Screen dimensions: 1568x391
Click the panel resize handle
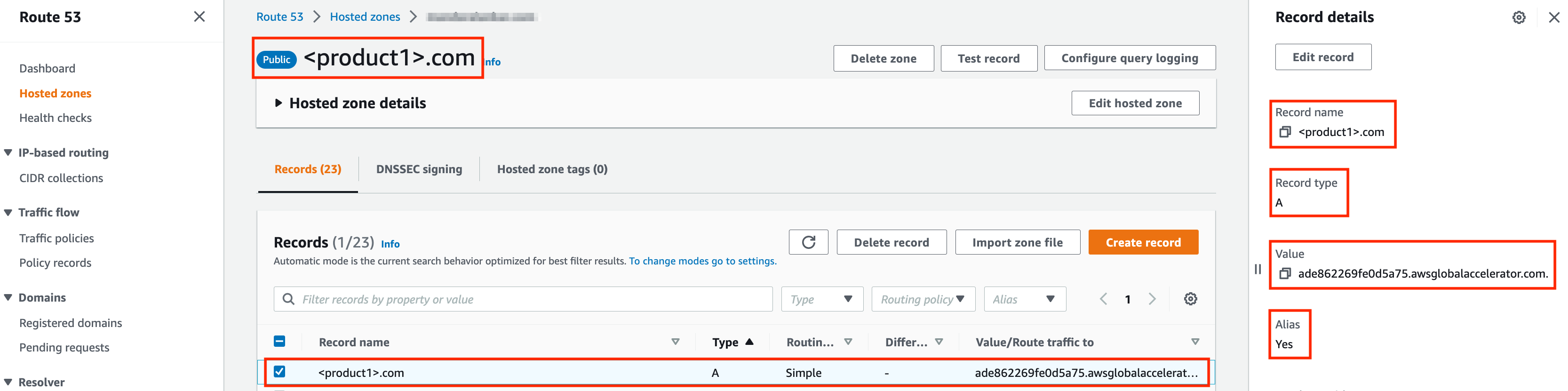pos(1258,269)
